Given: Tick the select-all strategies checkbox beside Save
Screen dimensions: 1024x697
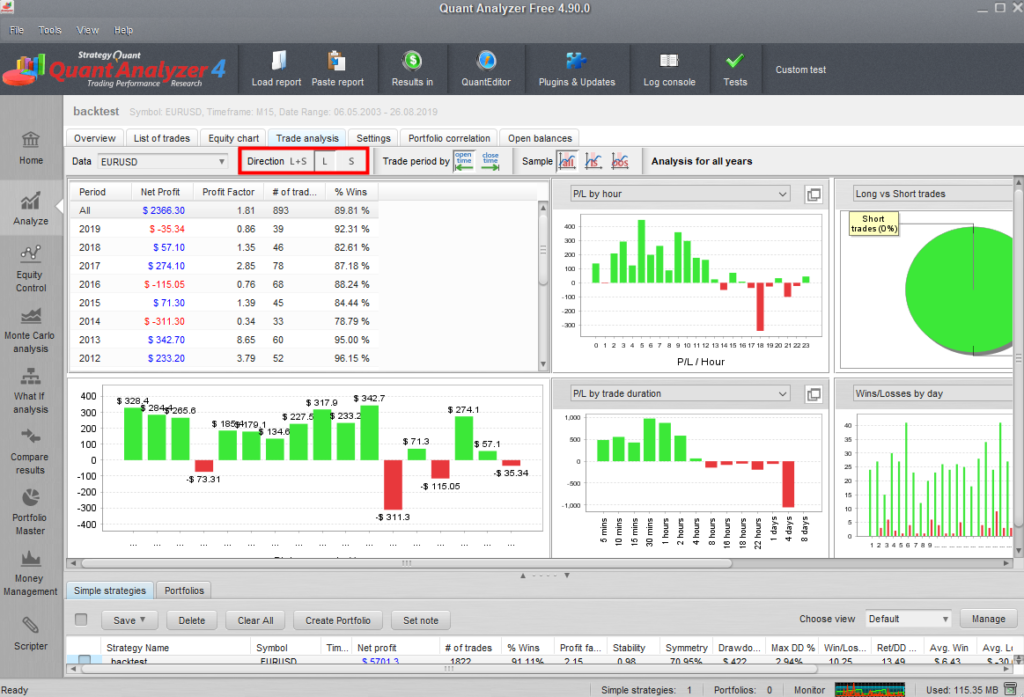Looking at the screenshot, I should [81, 619].
